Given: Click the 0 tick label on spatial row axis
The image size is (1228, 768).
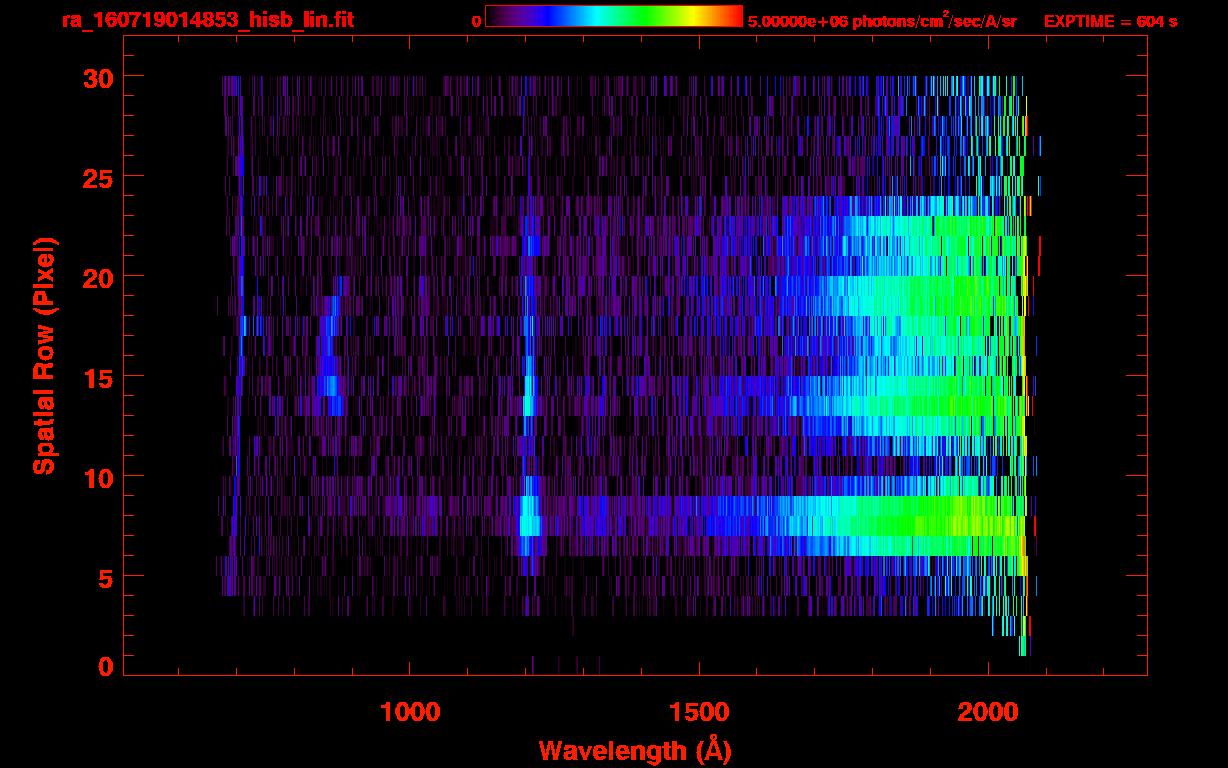Looking at the screenshot, I should (105, 667).
